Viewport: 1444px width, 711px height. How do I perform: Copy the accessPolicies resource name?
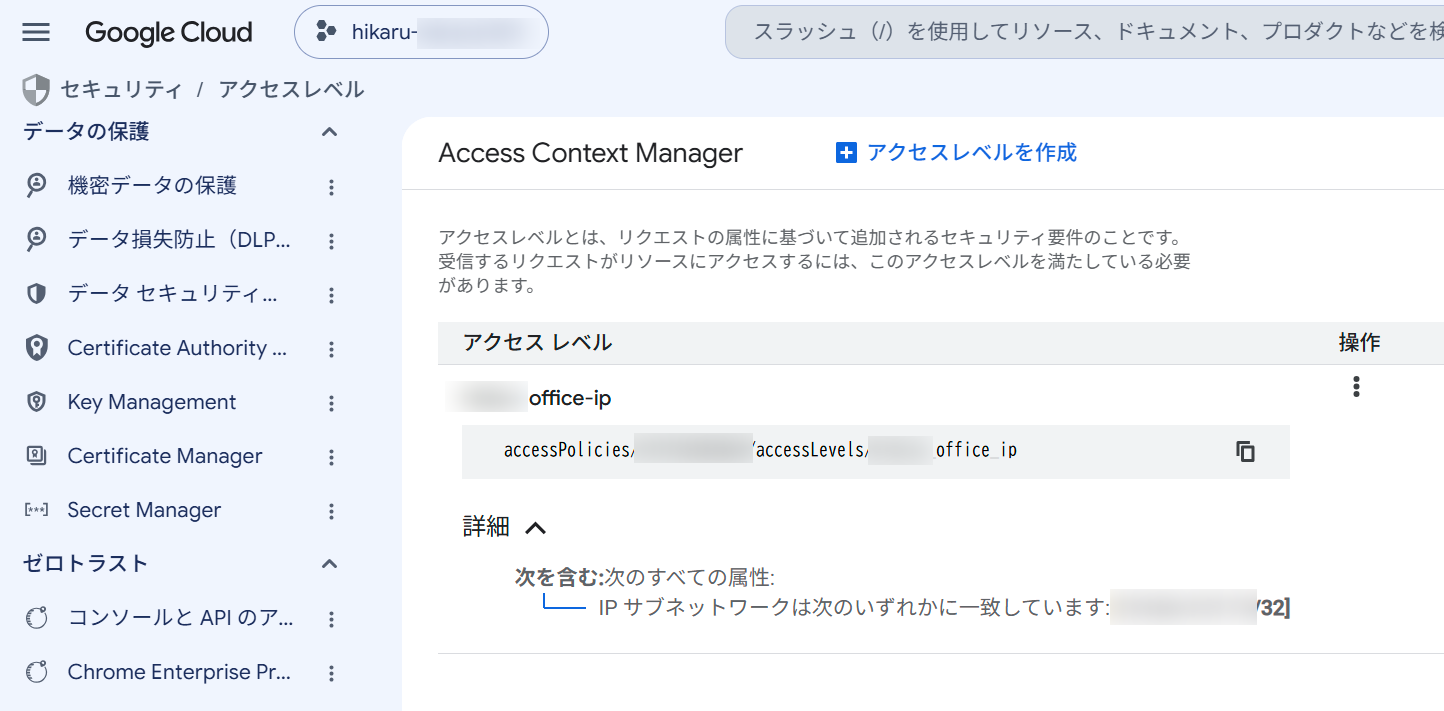click(1245, 451)
